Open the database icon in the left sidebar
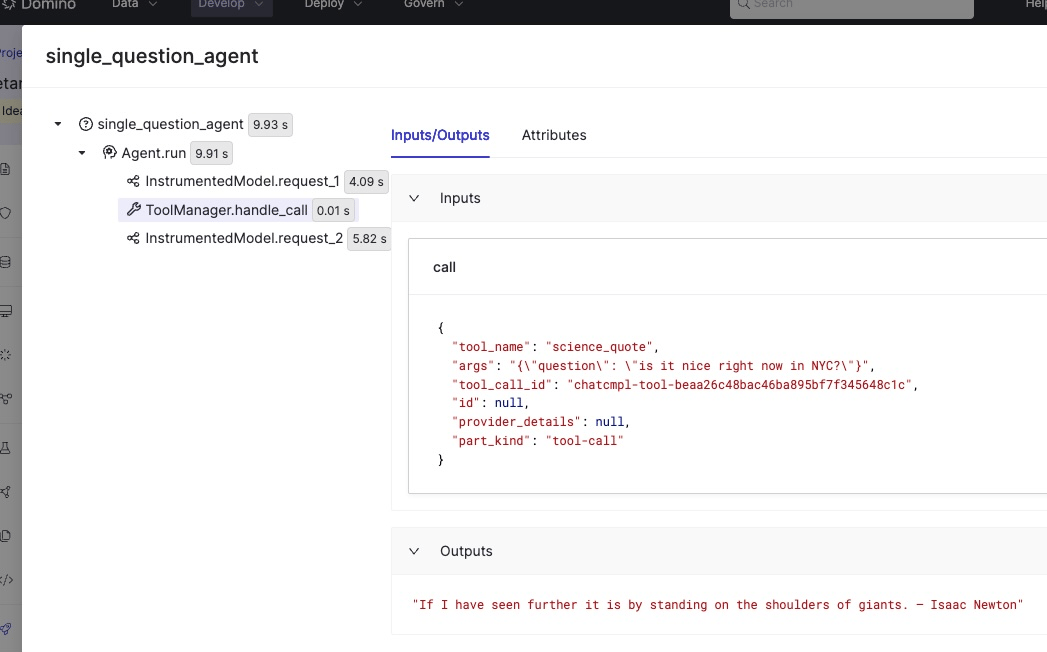This screenshot has width=1047, height=652. click(x=5, y=262)
